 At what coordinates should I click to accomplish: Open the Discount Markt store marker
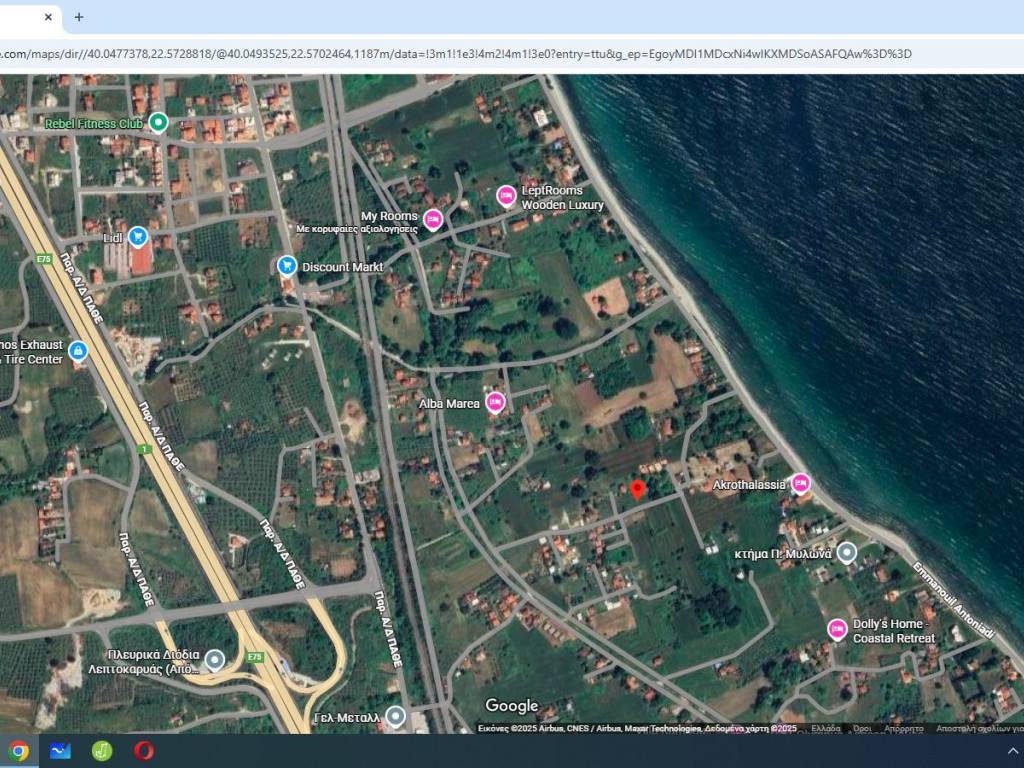287,266
